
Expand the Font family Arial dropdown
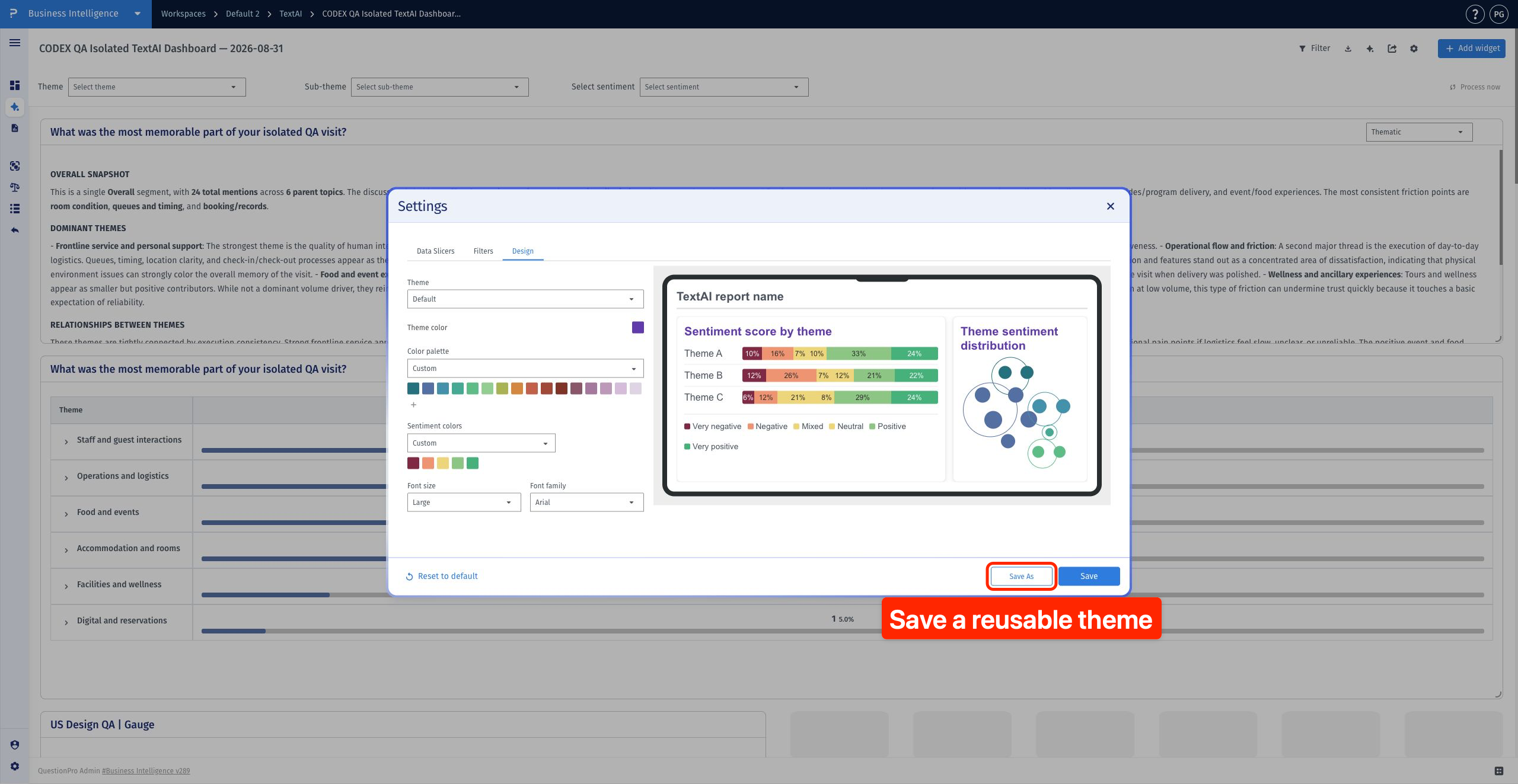click(586, 502)
